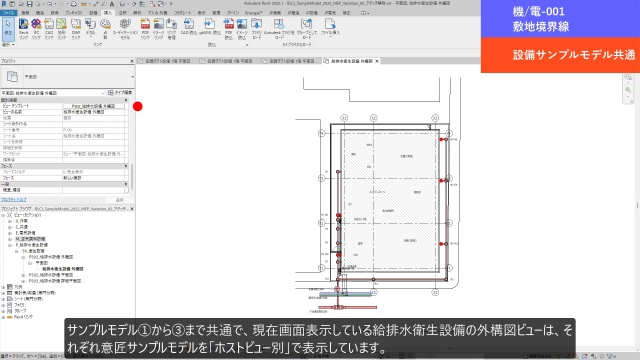Open Manage Links (リンク管理)
This screenshot has height=360, width=640.
171,29
